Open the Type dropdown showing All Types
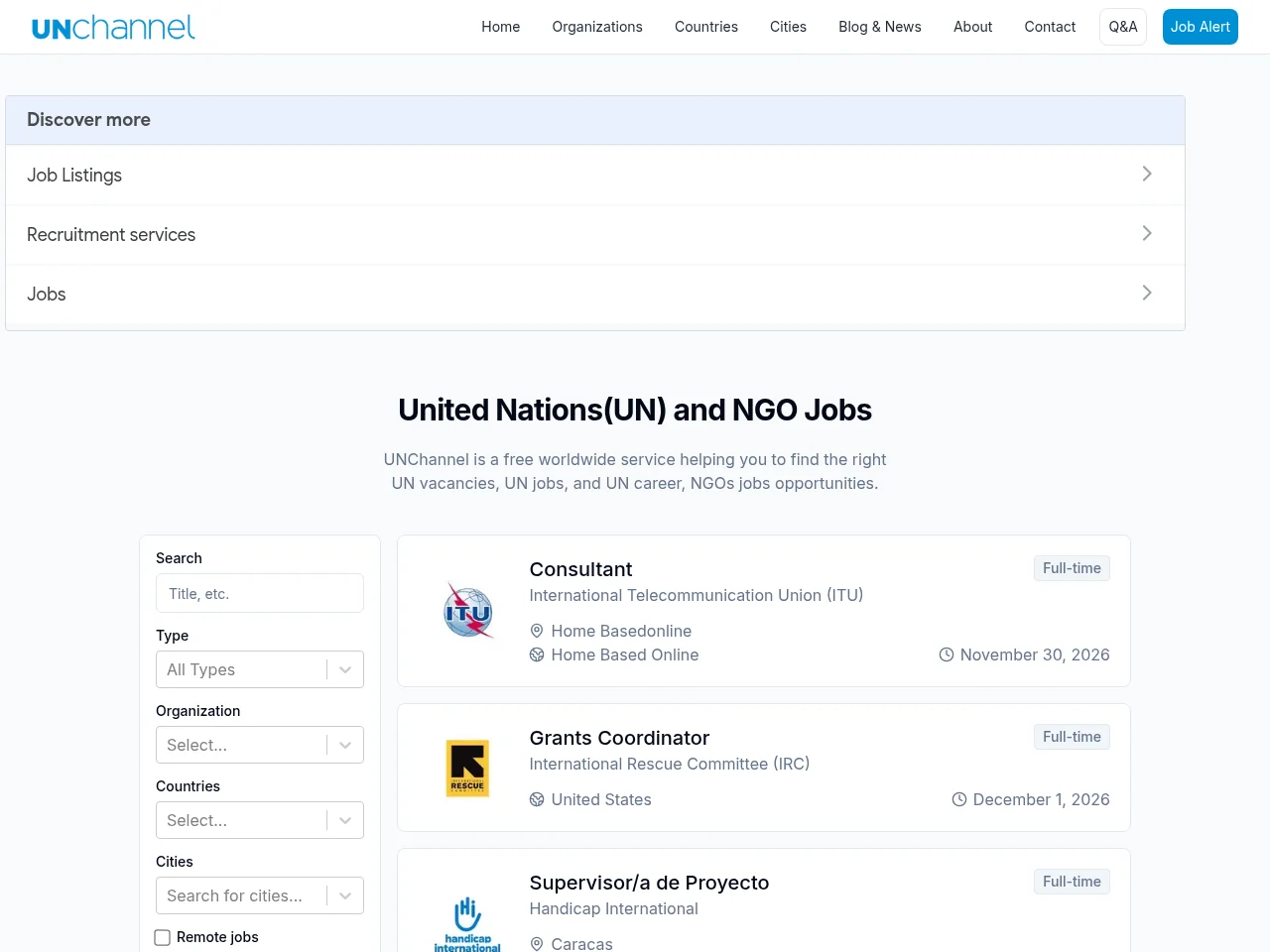The image size is (1270, 952). (x=260, y=669)
